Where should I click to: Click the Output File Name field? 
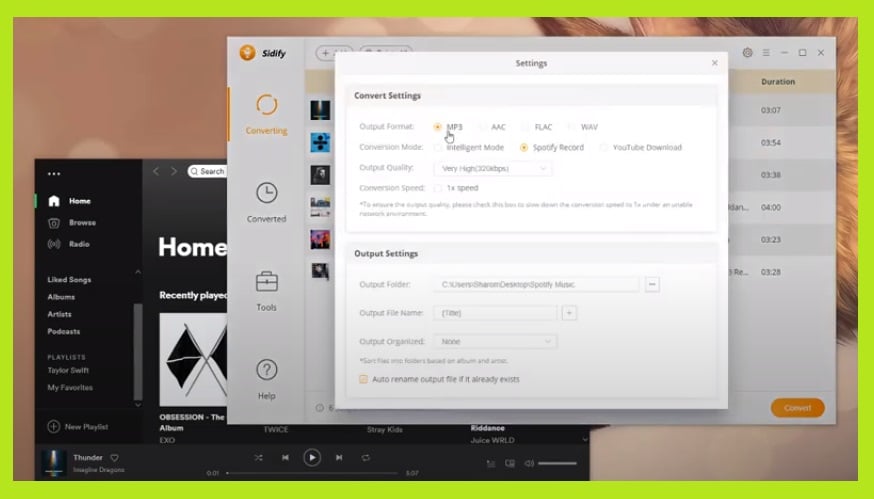point(495,313)
